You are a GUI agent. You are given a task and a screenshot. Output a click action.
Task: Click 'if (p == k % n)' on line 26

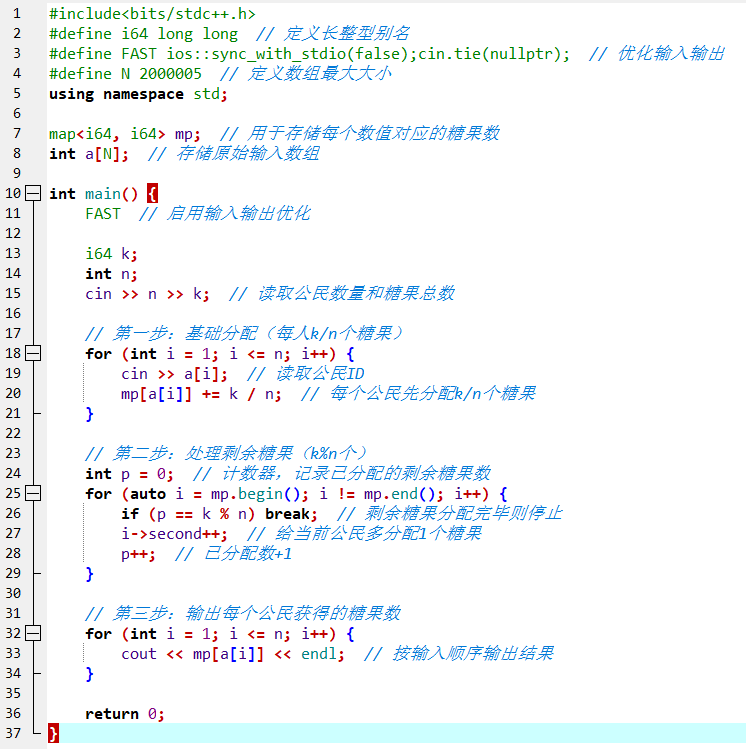(x=188, y=514)
